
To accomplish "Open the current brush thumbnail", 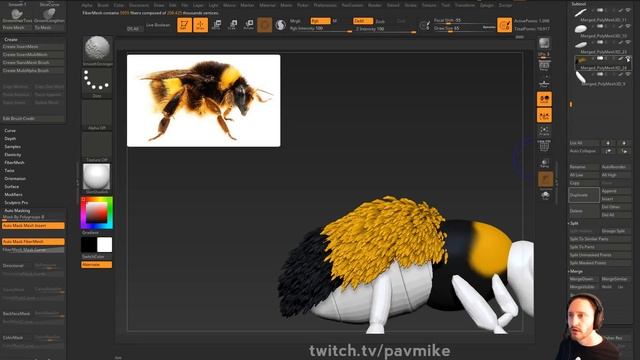I will [97, 49].
